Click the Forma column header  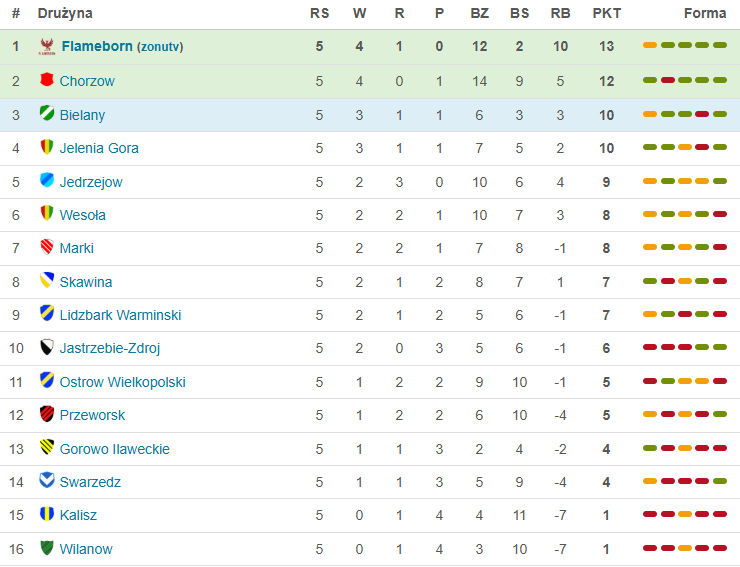(705, 14)
